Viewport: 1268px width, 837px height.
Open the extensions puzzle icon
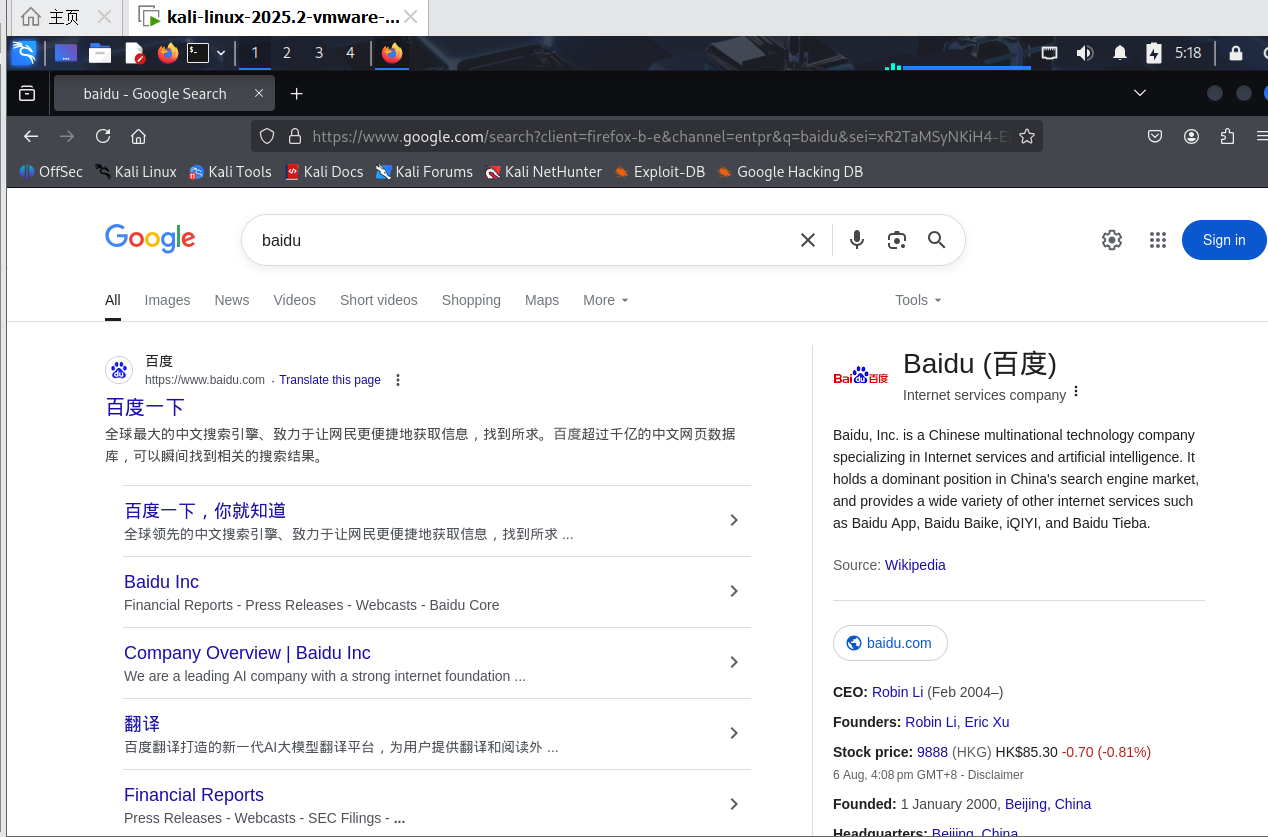pos(1228,136)
